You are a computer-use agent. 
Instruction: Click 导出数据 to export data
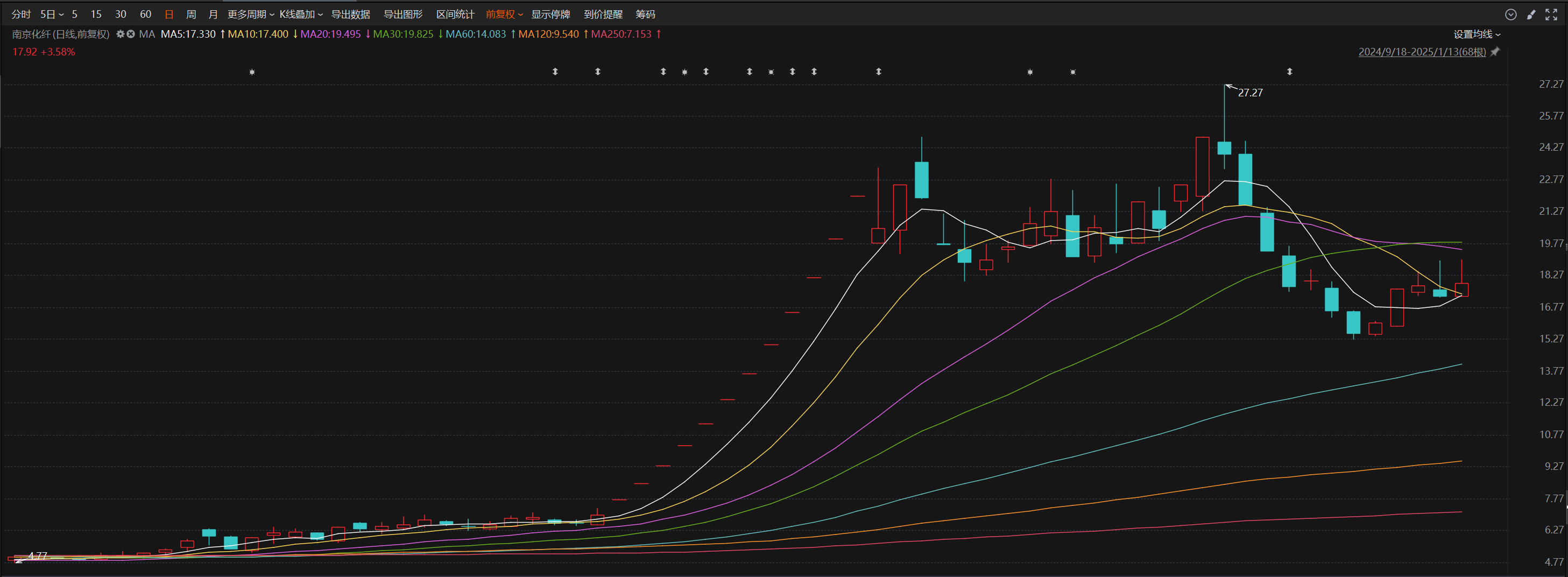[x=351, y=14]
